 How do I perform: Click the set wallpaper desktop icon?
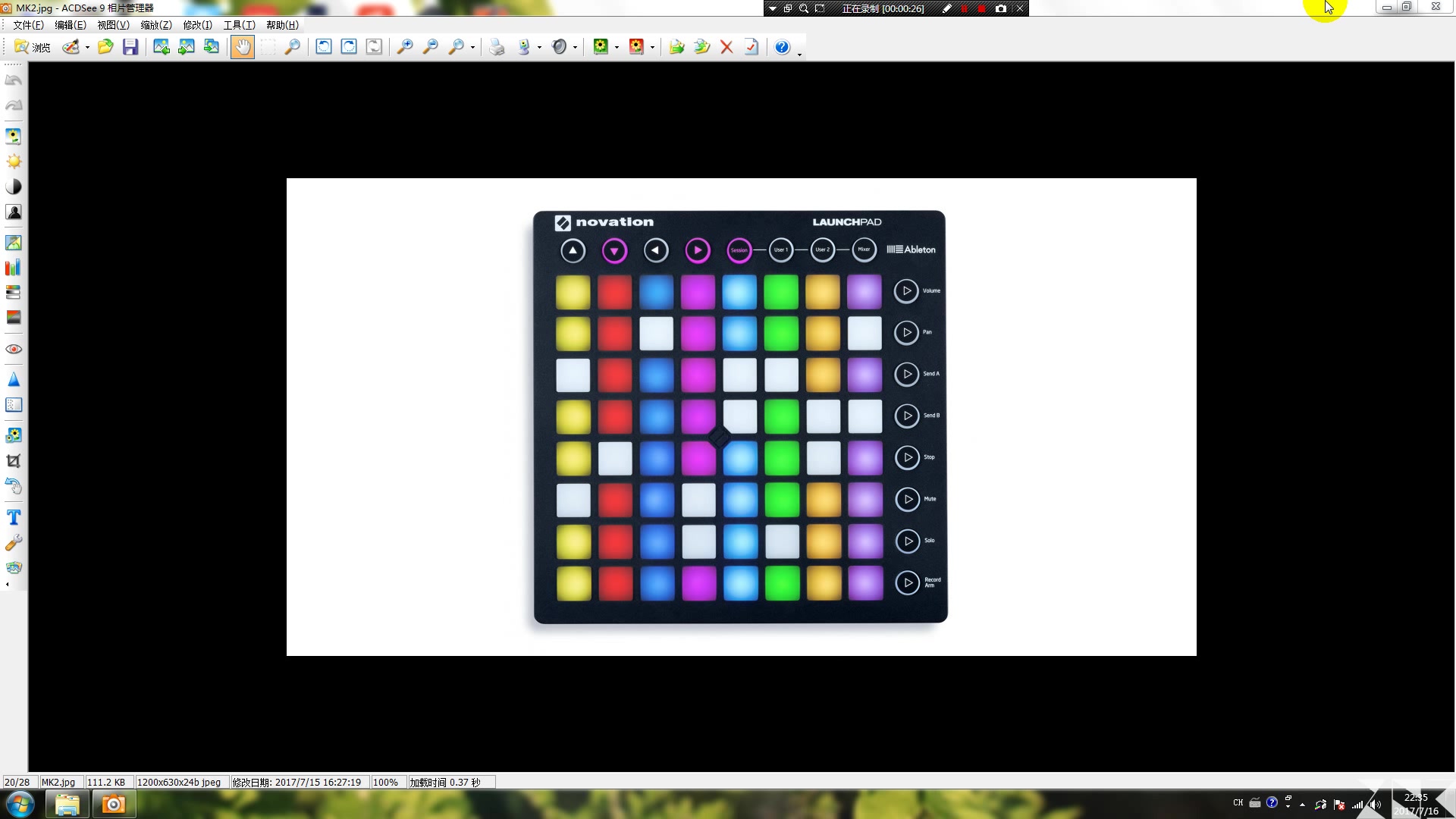coord(524,47)
